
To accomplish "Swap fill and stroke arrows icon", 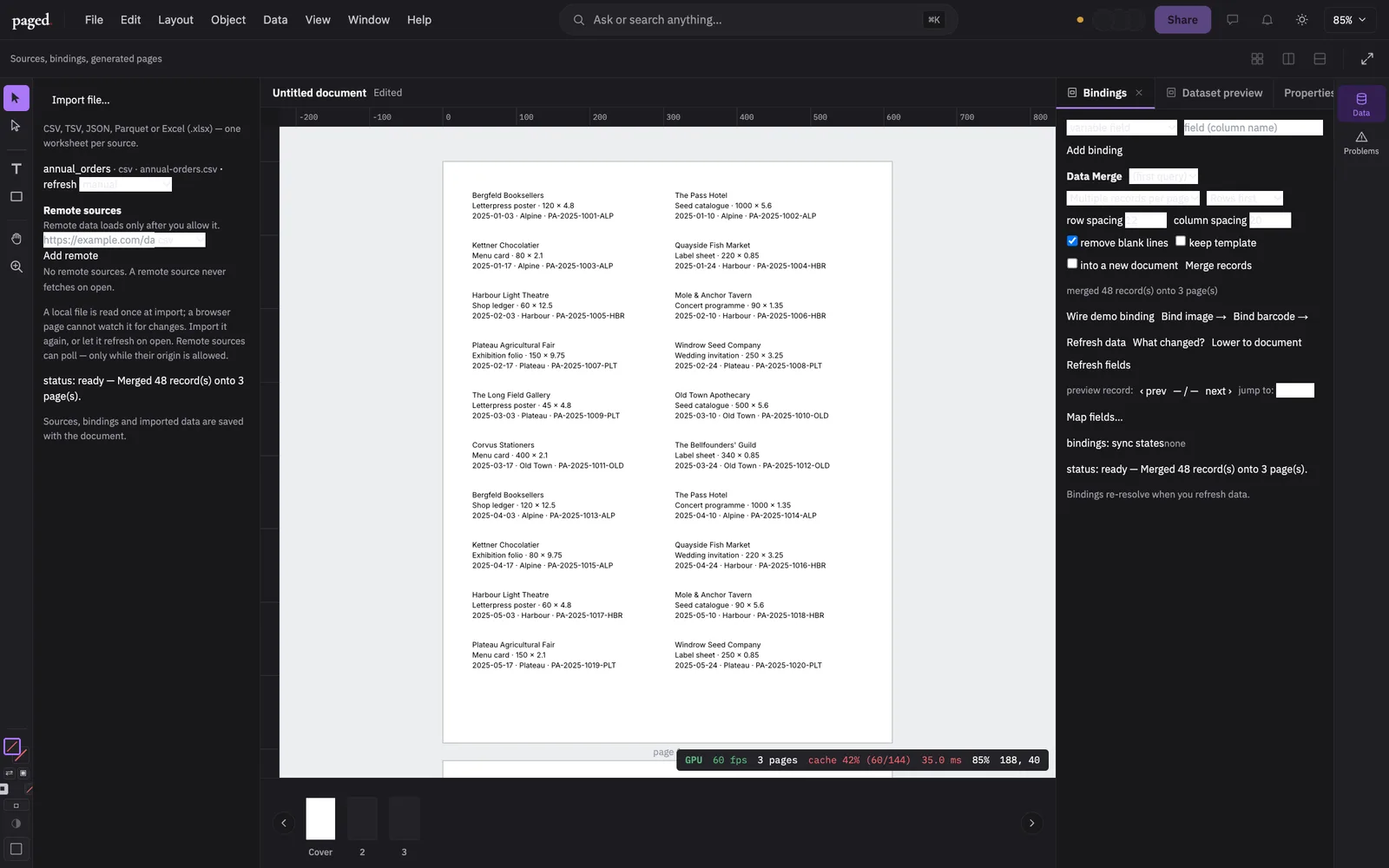I will [x=10, y=773].
